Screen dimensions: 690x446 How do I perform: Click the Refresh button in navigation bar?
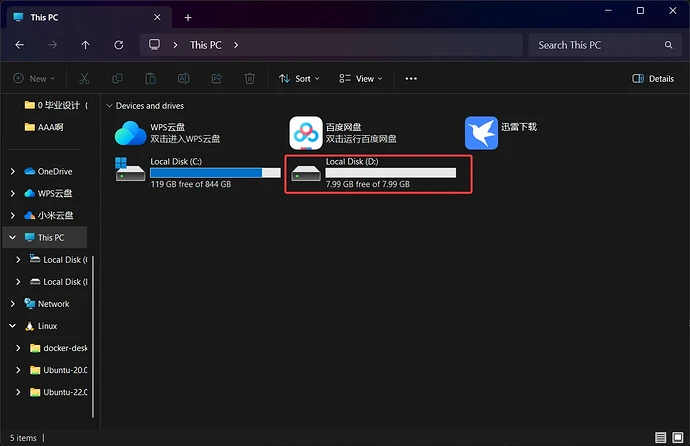(x=119, y=45)
